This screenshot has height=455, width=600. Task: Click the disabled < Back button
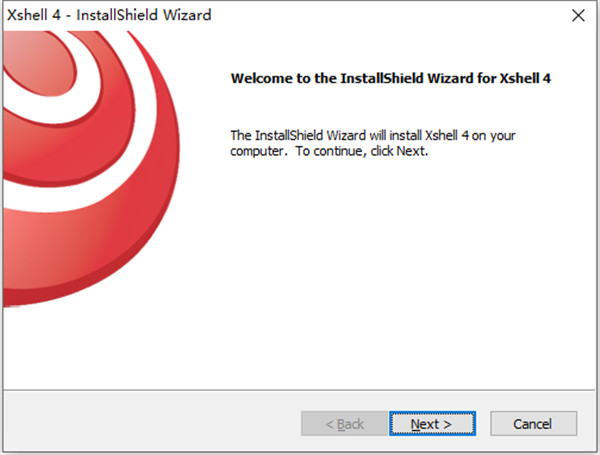pos(344,424)
